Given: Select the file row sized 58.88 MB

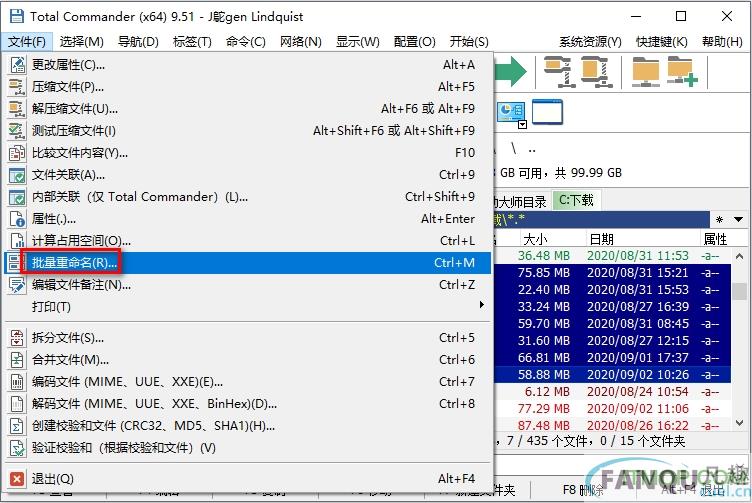Looking at the screenshot, I should pos(612,374).
